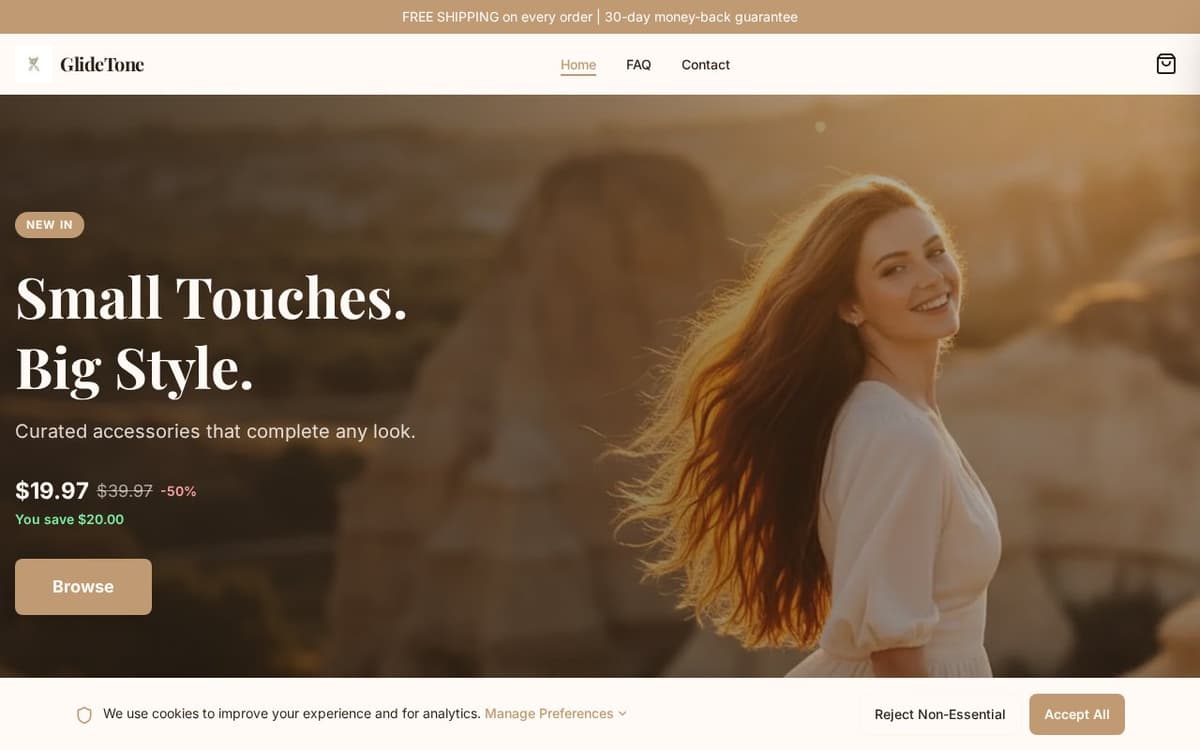
Task: Click the GlideTone scissors logo icon
Action: pos(33,64)
